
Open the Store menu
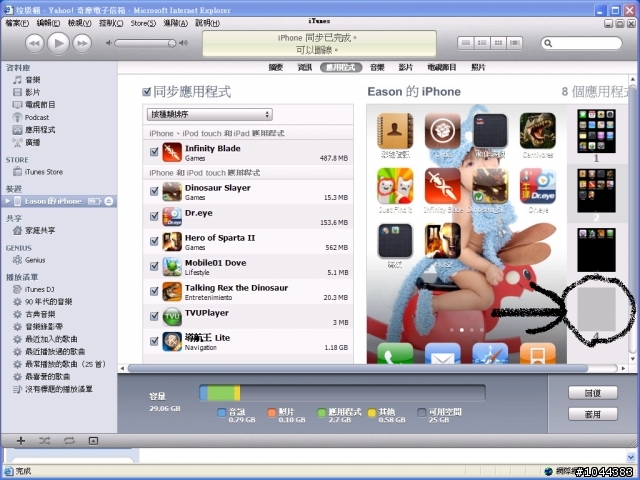pos(143,23)
